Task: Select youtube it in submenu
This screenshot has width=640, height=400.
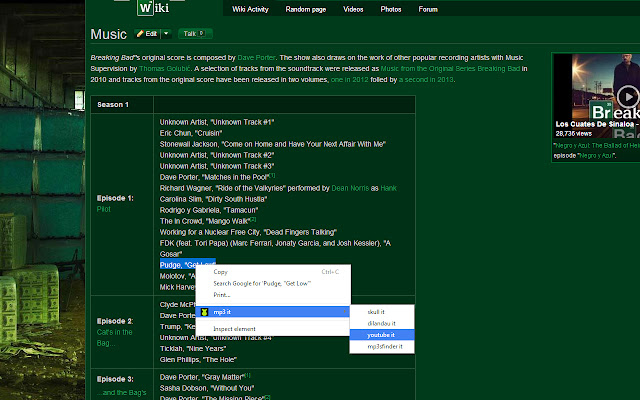Action: click(x=382, y=335)
